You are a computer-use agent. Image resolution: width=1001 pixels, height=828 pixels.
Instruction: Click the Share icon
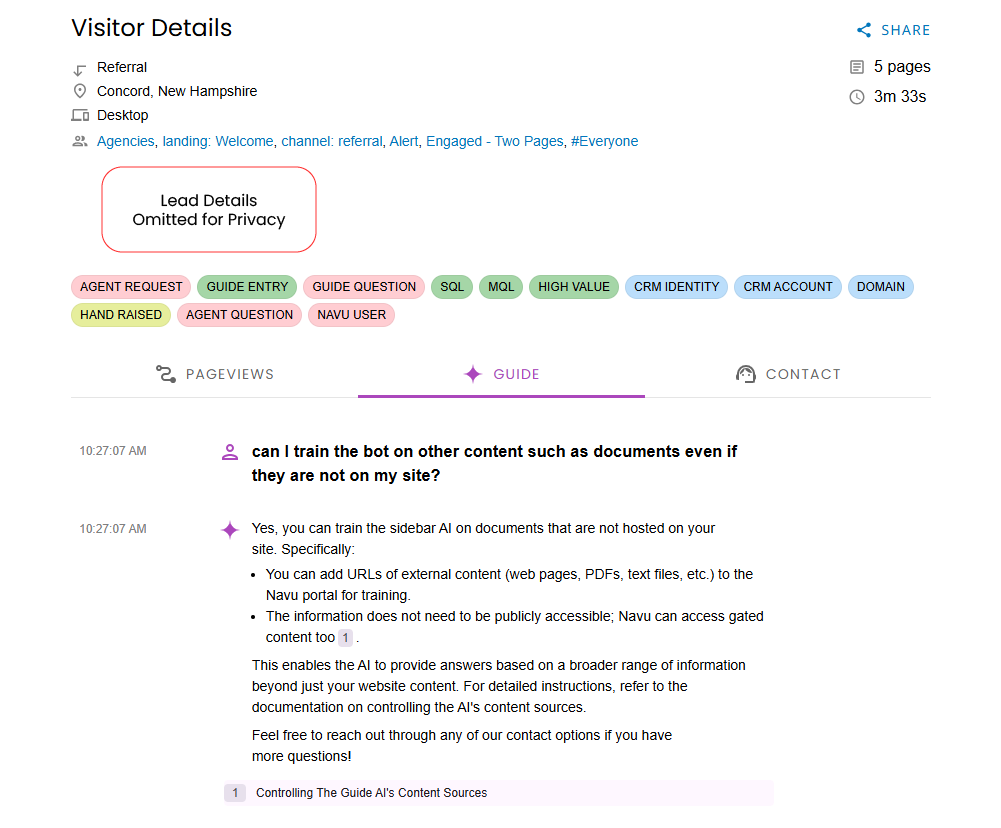click(x=864, y=30)
